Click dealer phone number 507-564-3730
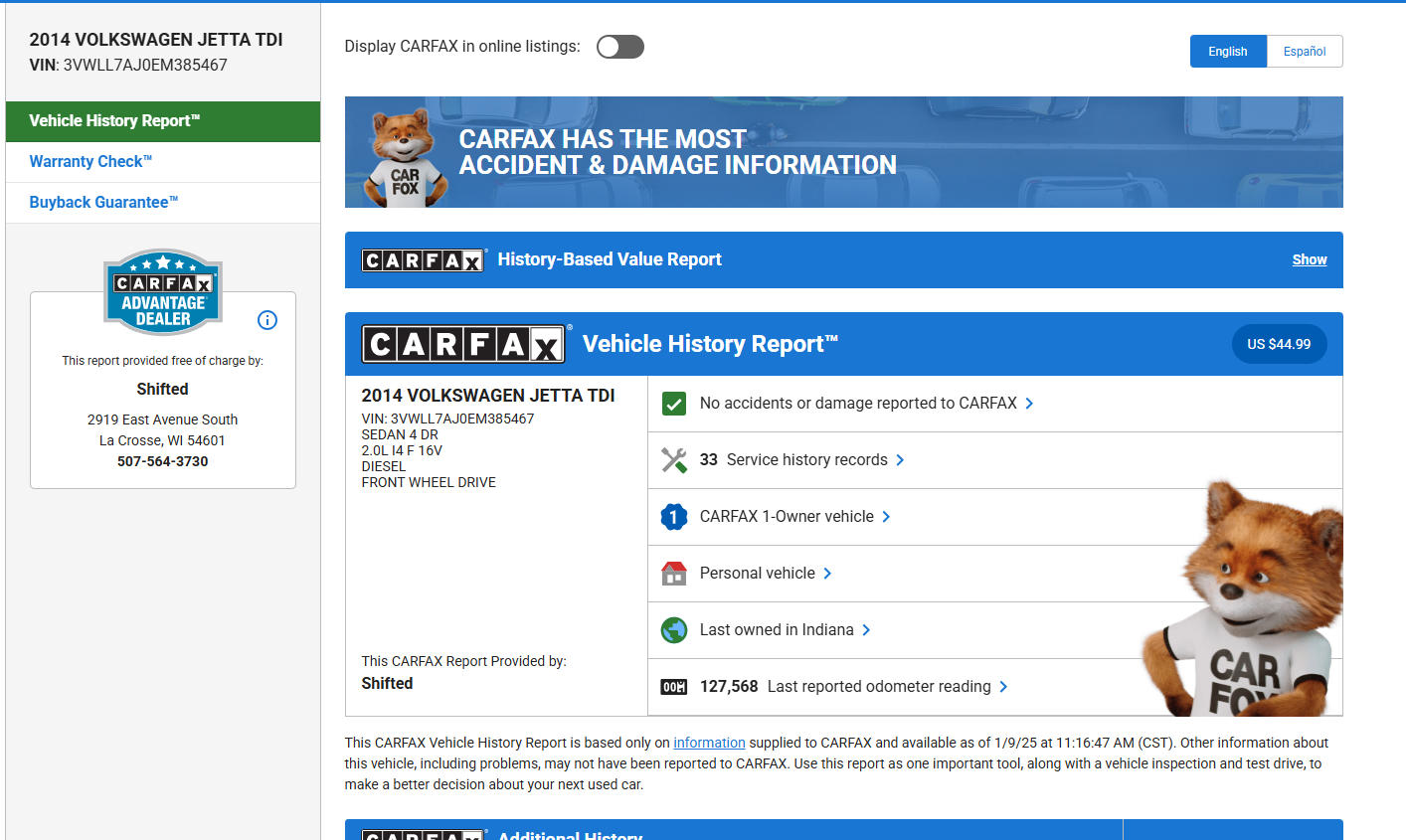1406x840 pixels. click(163, 461)
